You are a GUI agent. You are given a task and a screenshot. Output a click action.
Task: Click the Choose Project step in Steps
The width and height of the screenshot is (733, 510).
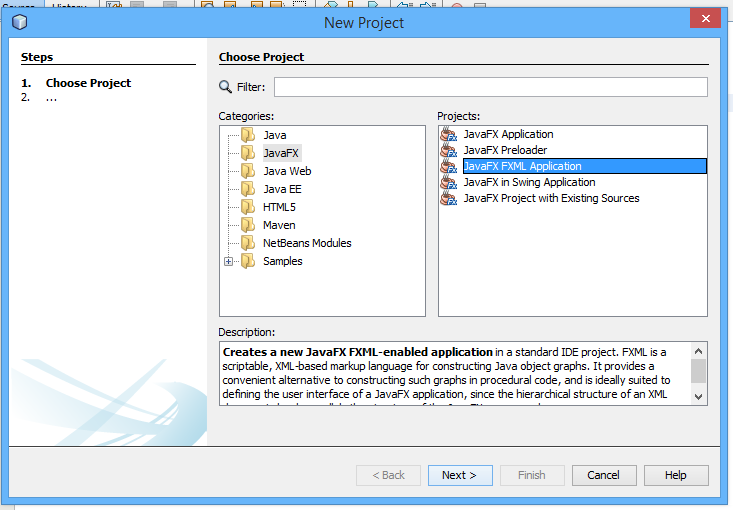pyautogui.click(x=88, y=83)
